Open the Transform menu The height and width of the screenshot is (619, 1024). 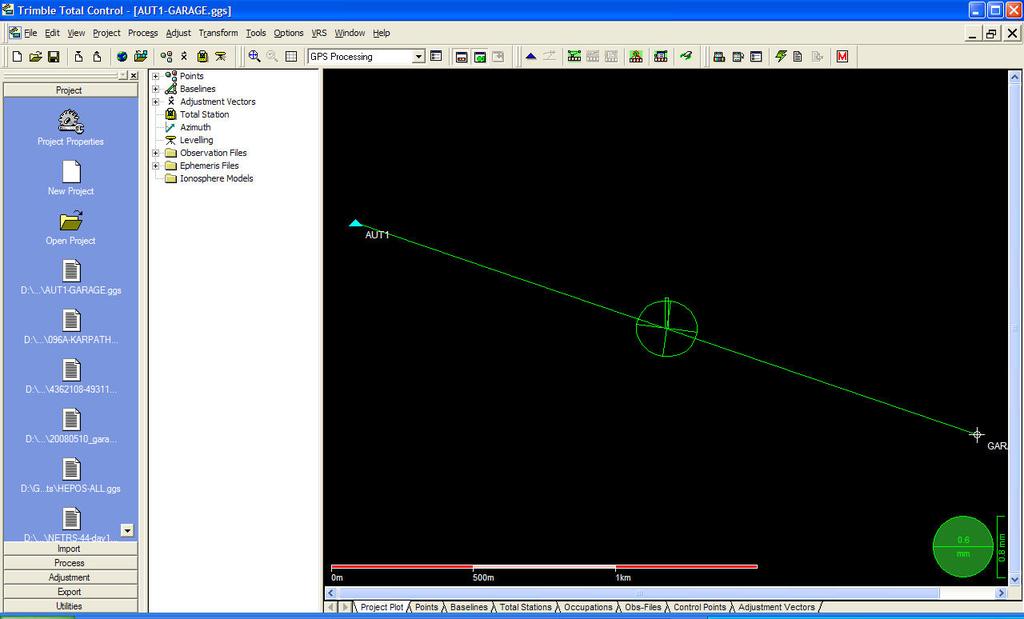pos(218,33)
